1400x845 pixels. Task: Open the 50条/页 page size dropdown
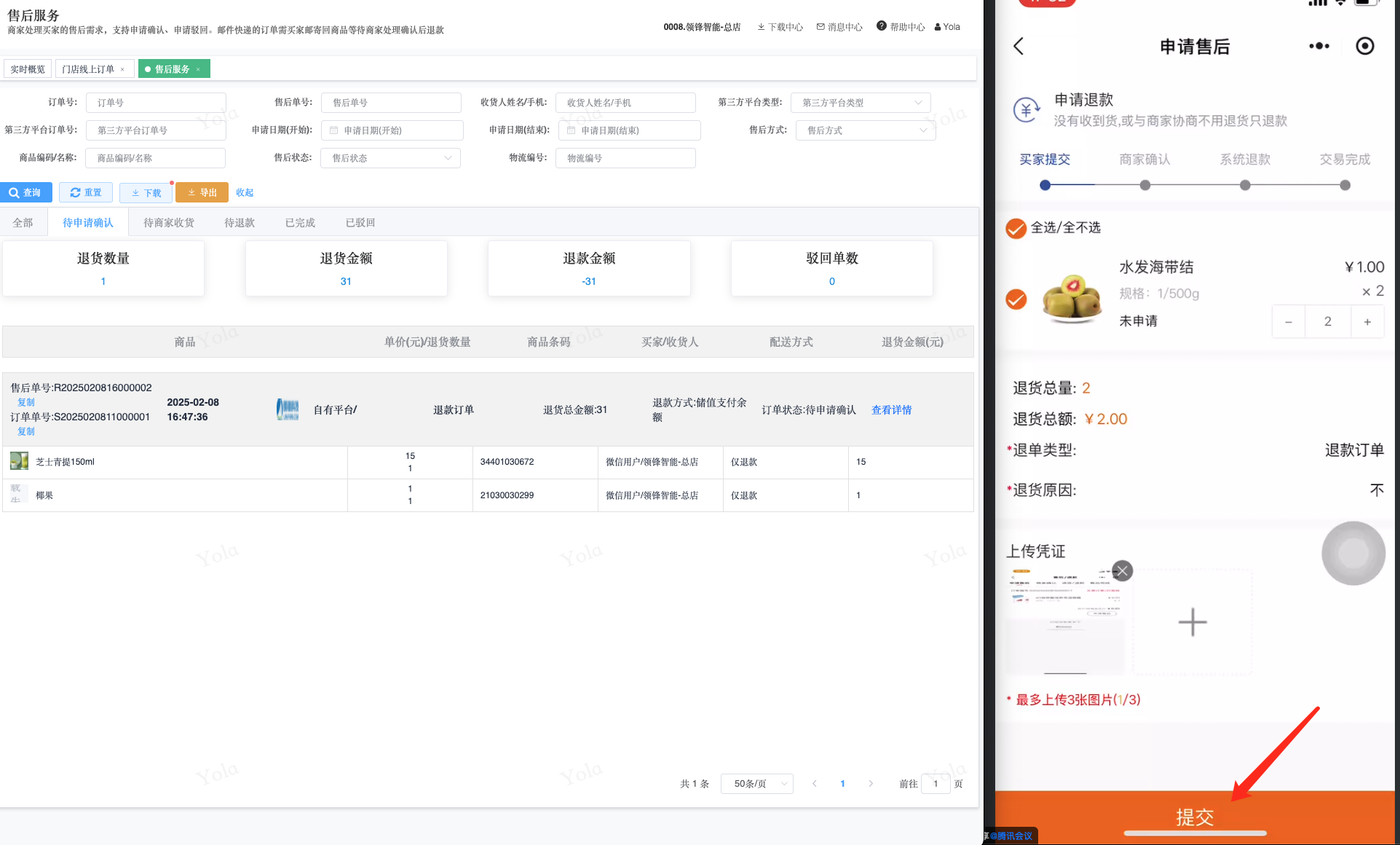pos(756,784)
